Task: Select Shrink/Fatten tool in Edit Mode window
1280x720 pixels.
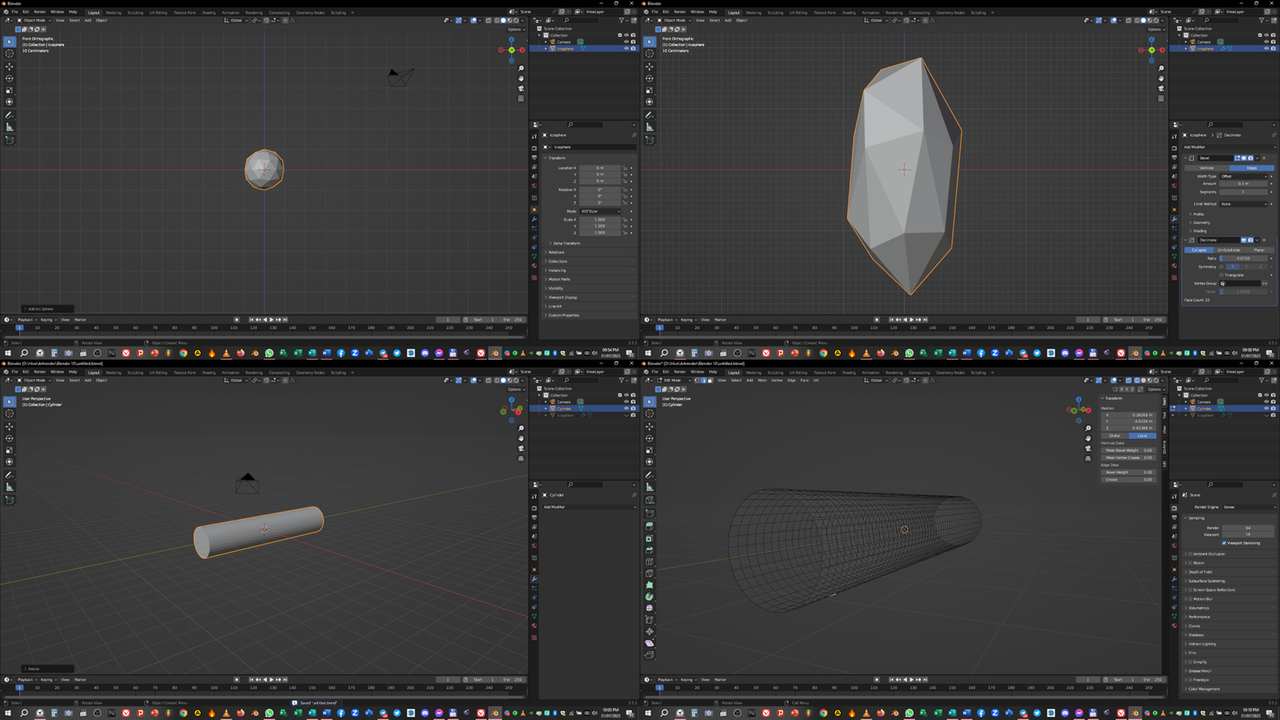Action: [649, 631]
